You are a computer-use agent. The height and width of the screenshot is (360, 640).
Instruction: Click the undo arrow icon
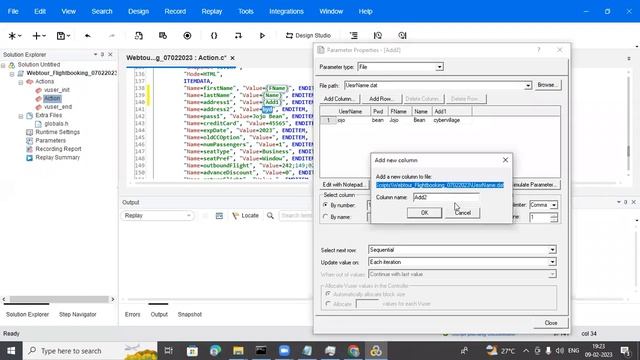click(x=87, y=36)
